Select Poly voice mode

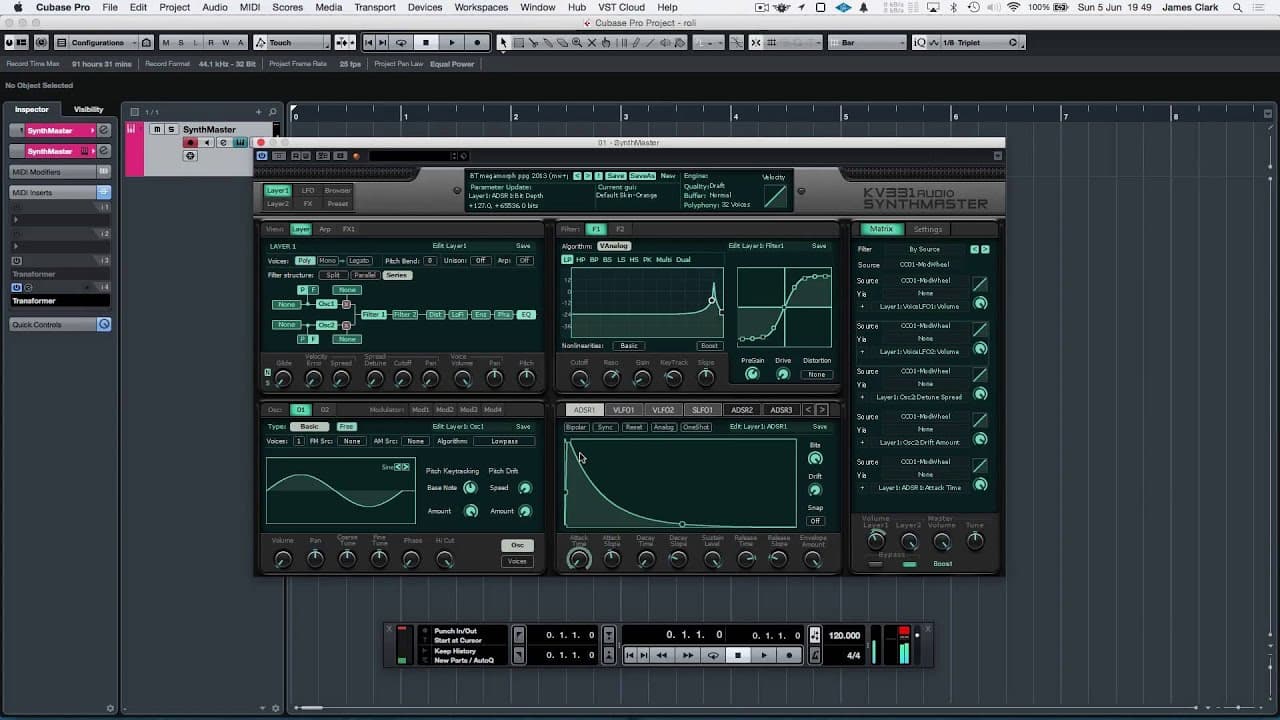(x=305, y=261)
